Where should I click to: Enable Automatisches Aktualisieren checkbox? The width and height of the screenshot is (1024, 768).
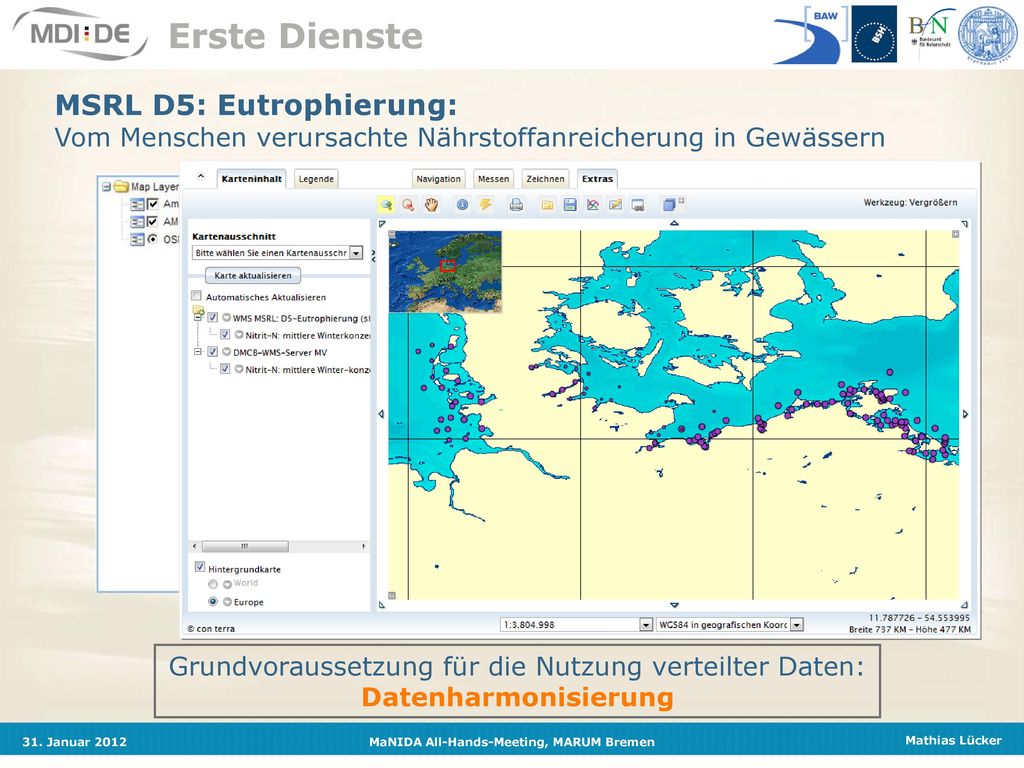click(x=197, y=296)
